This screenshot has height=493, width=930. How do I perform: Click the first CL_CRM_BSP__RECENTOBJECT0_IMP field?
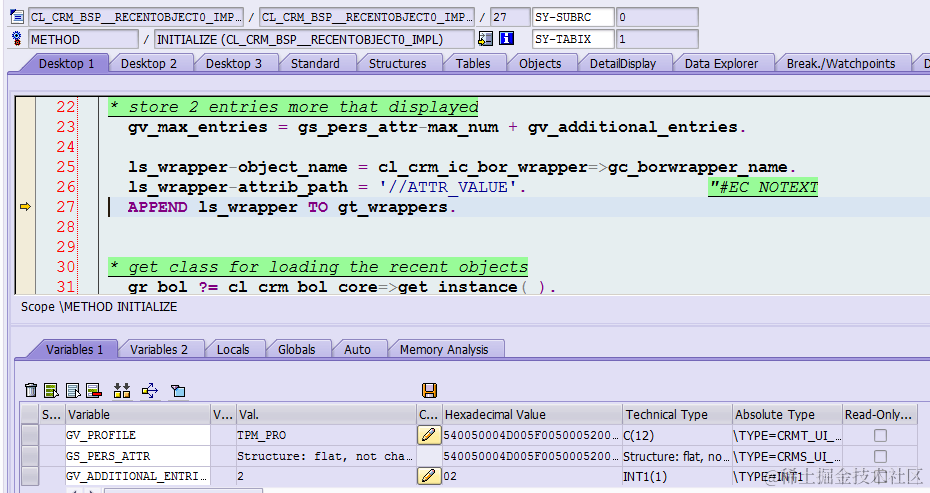[x=136, y=17]
